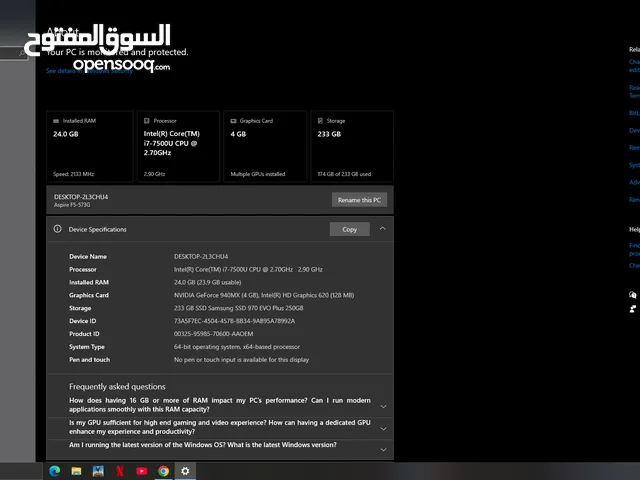
Task: Click the CPU icon on the Processor card
Action: click(x=147, y=121)
